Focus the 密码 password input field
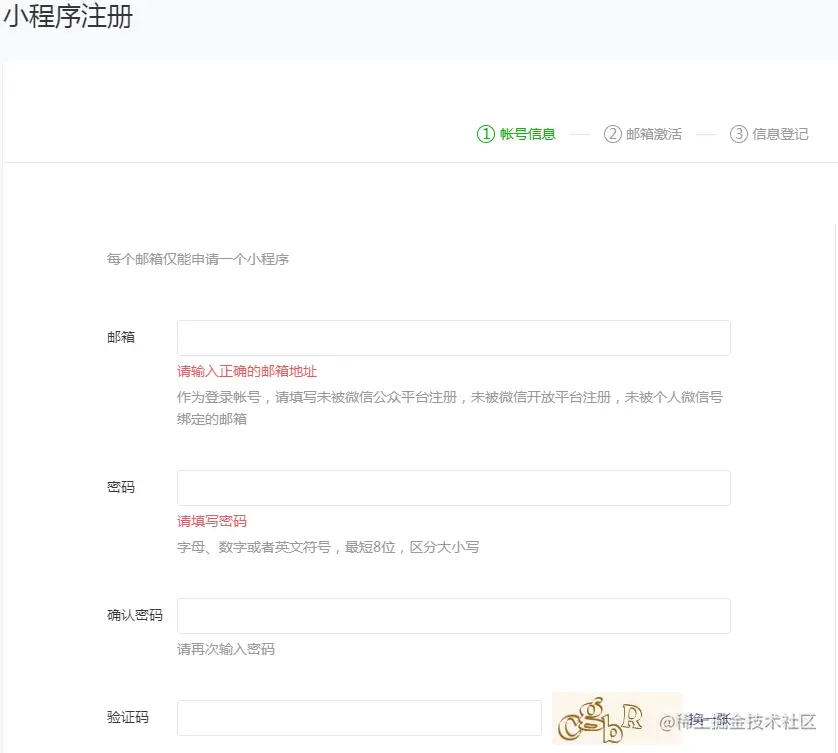Image resolution: width=838 pixels, height=753 pixels. 454,488
